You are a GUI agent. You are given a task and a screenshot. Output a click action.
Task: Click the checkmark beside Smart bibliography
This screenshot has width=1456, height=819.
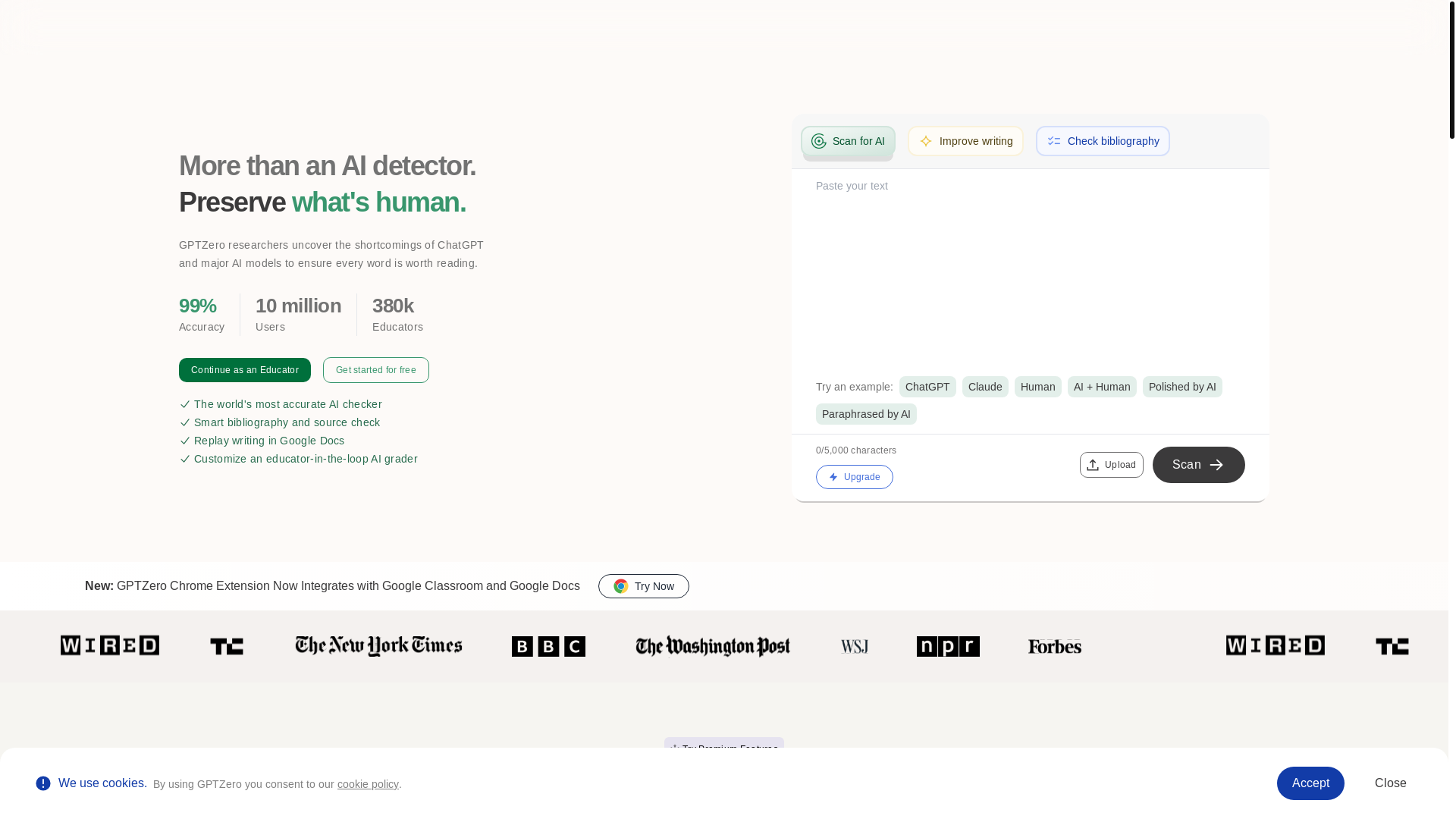(x=185, y=422)
